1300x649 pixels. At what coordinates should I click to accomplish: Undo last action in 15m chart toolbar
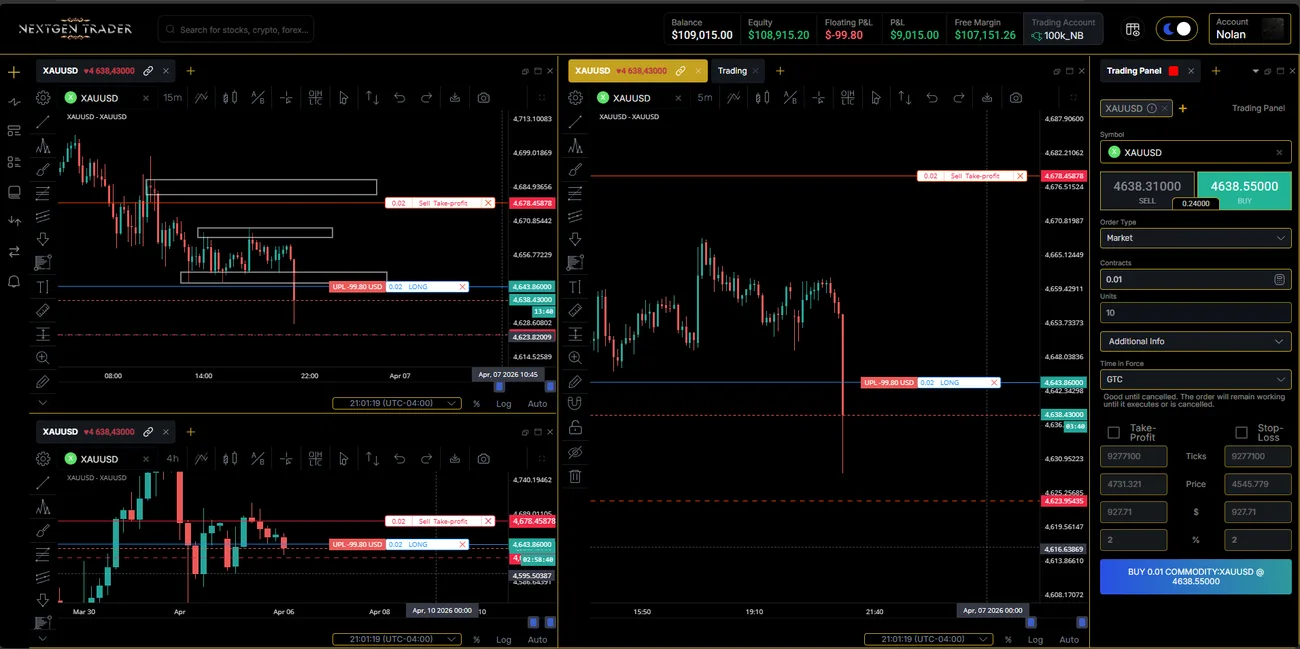(x=400, y=98)
